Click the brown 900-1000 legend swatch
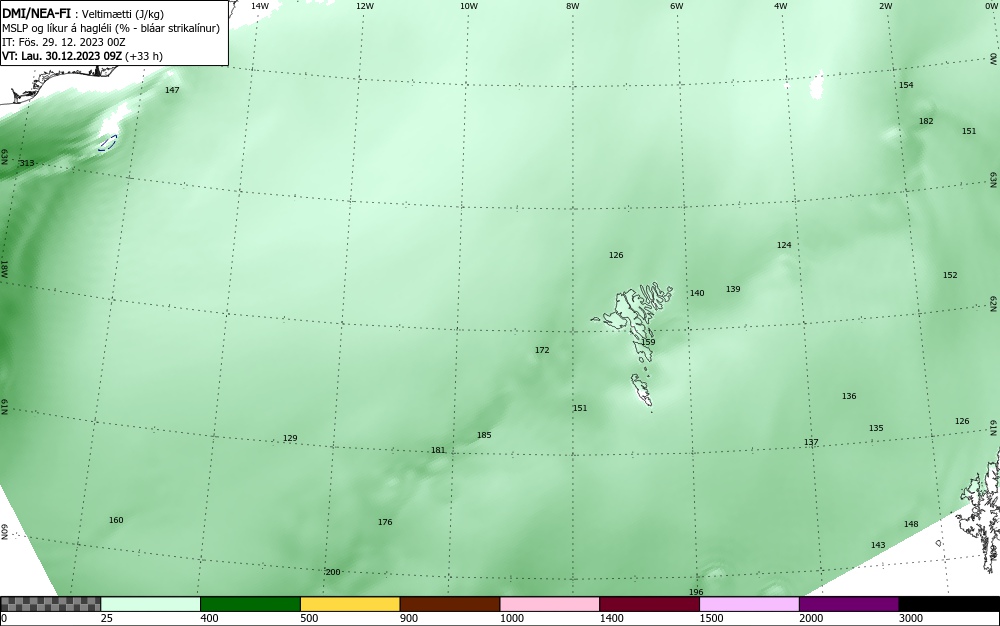This screenshot has width=1000, height=626. [x=450, y=604]
